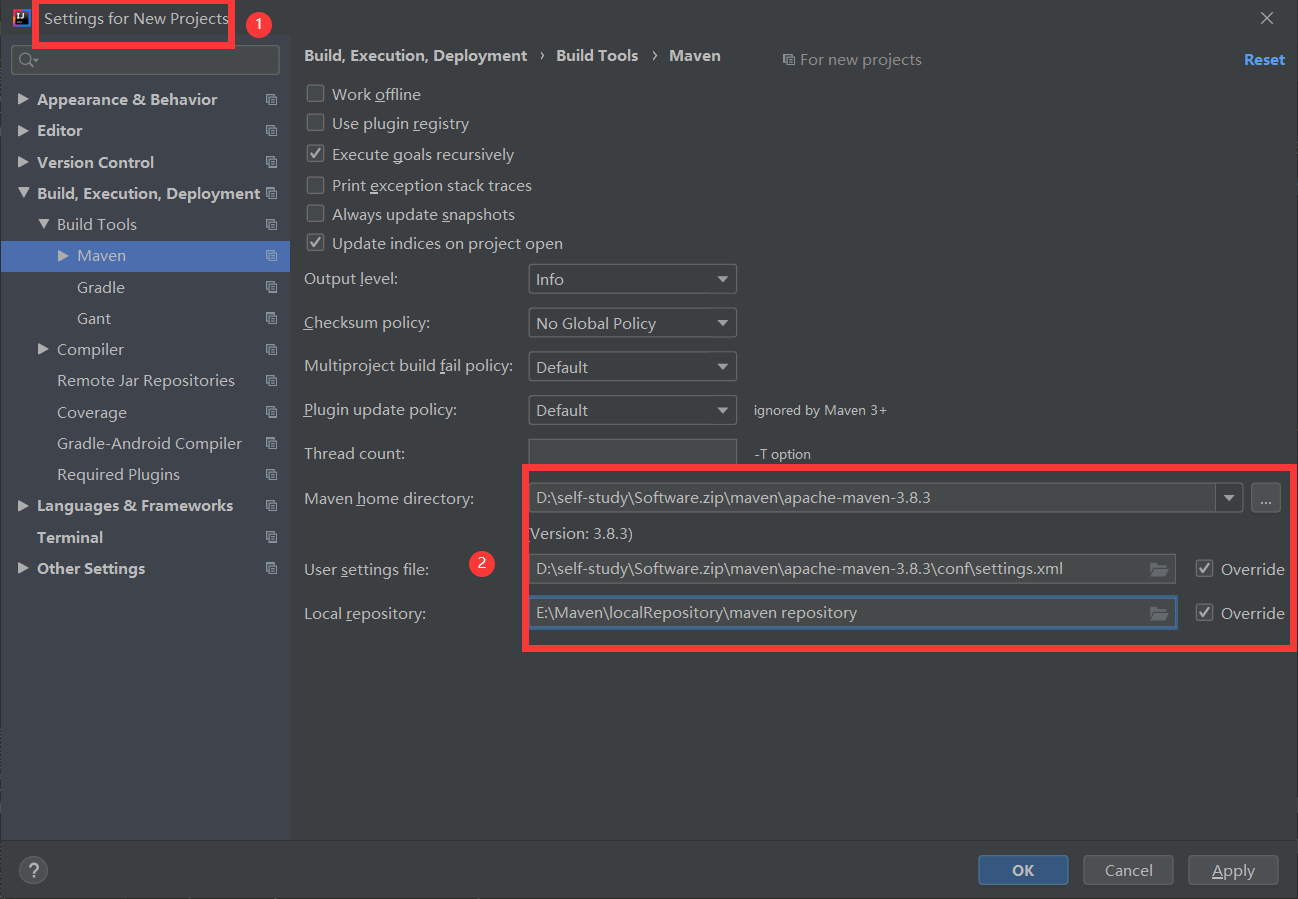Click Apply to save settings
This screenshot has width=1298, height=899.
(x=1233, y=870)
